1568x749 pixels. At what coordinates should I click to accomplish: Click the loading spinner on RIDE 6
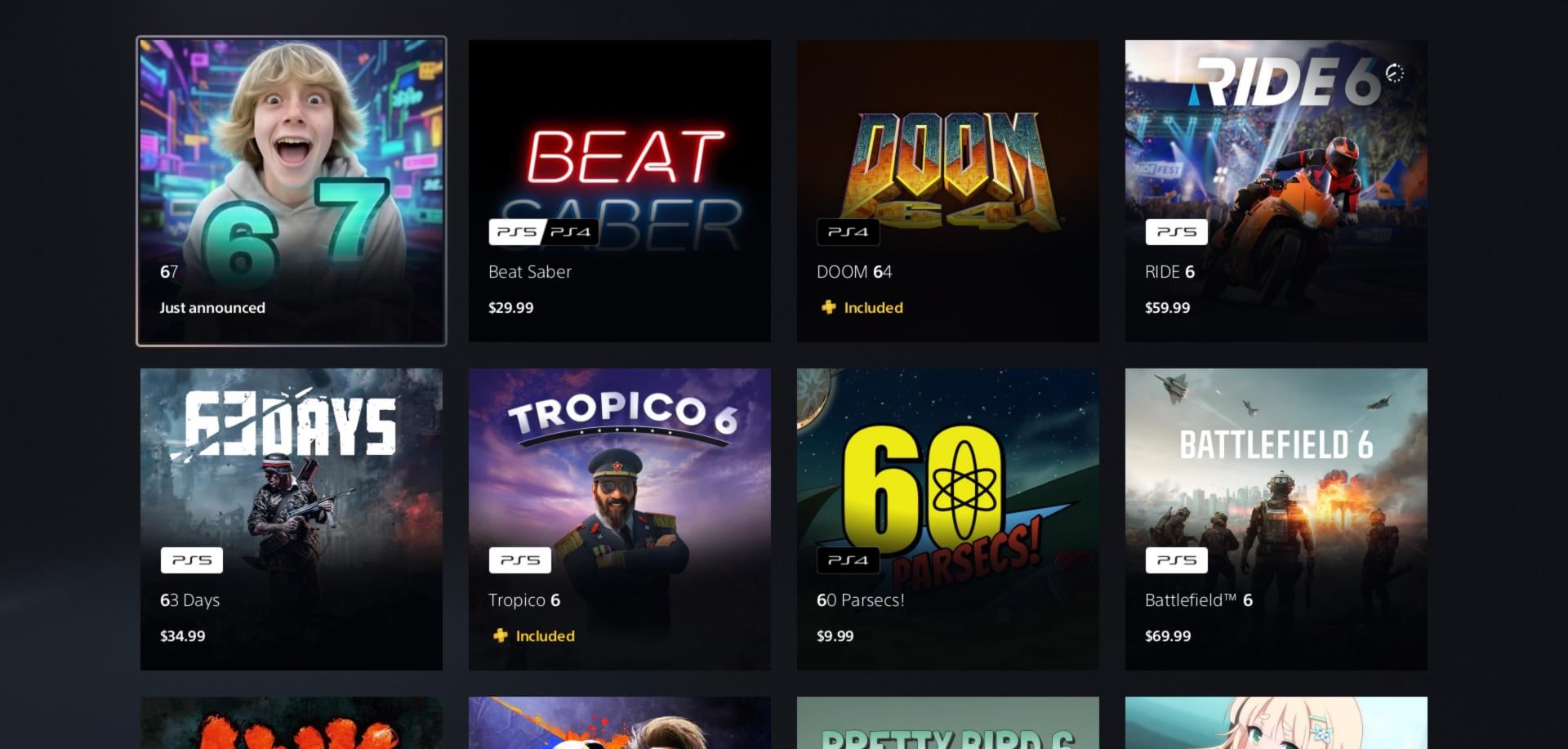pyautogui.click(x=1395, y=73)
